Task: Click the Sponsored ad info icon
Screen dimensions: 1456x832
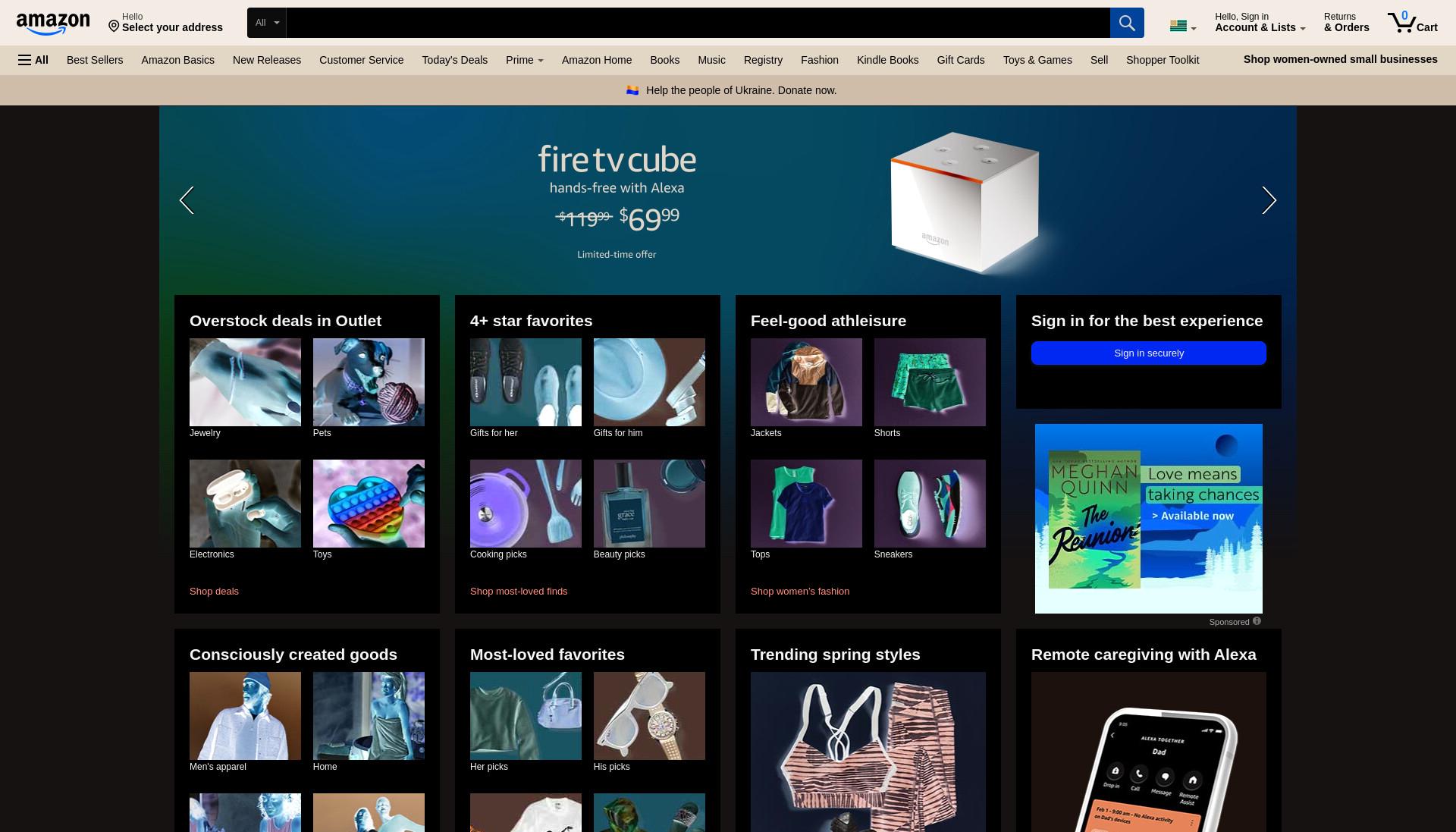Action: click(x=1257, y=621)
